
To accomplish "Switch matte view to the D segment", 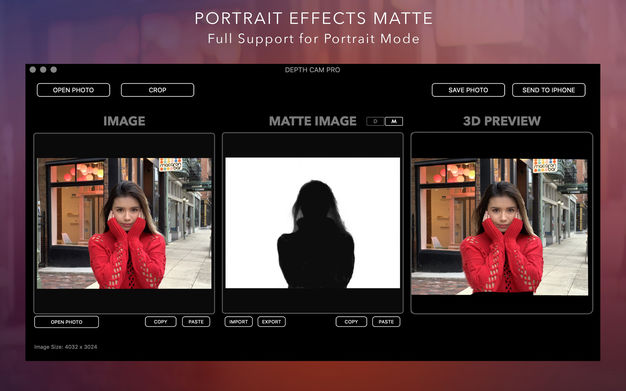I will [375, 121].
